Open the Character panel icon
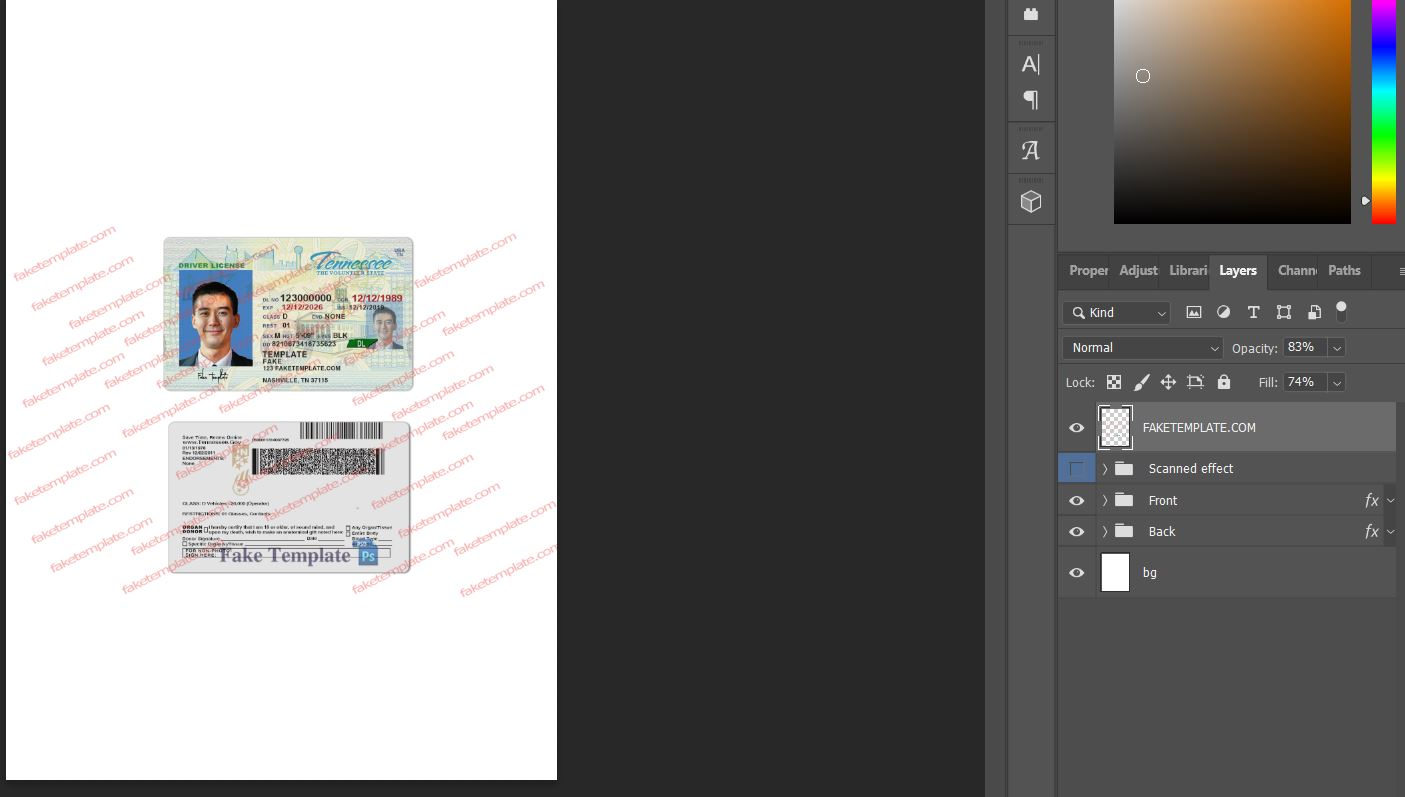 pyautogui.click(x=1030, y=65)
